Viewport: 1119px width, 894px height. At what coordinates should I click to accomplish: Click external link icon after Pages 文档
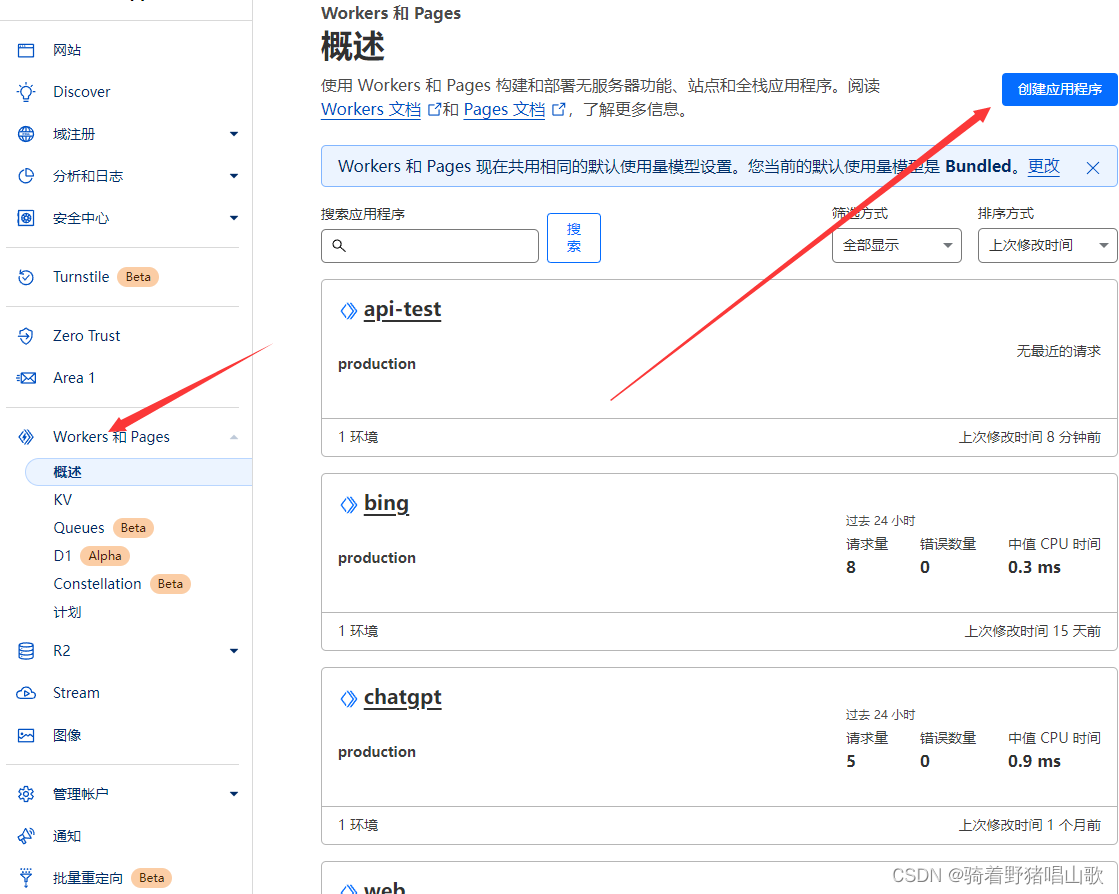coord(559,110)
